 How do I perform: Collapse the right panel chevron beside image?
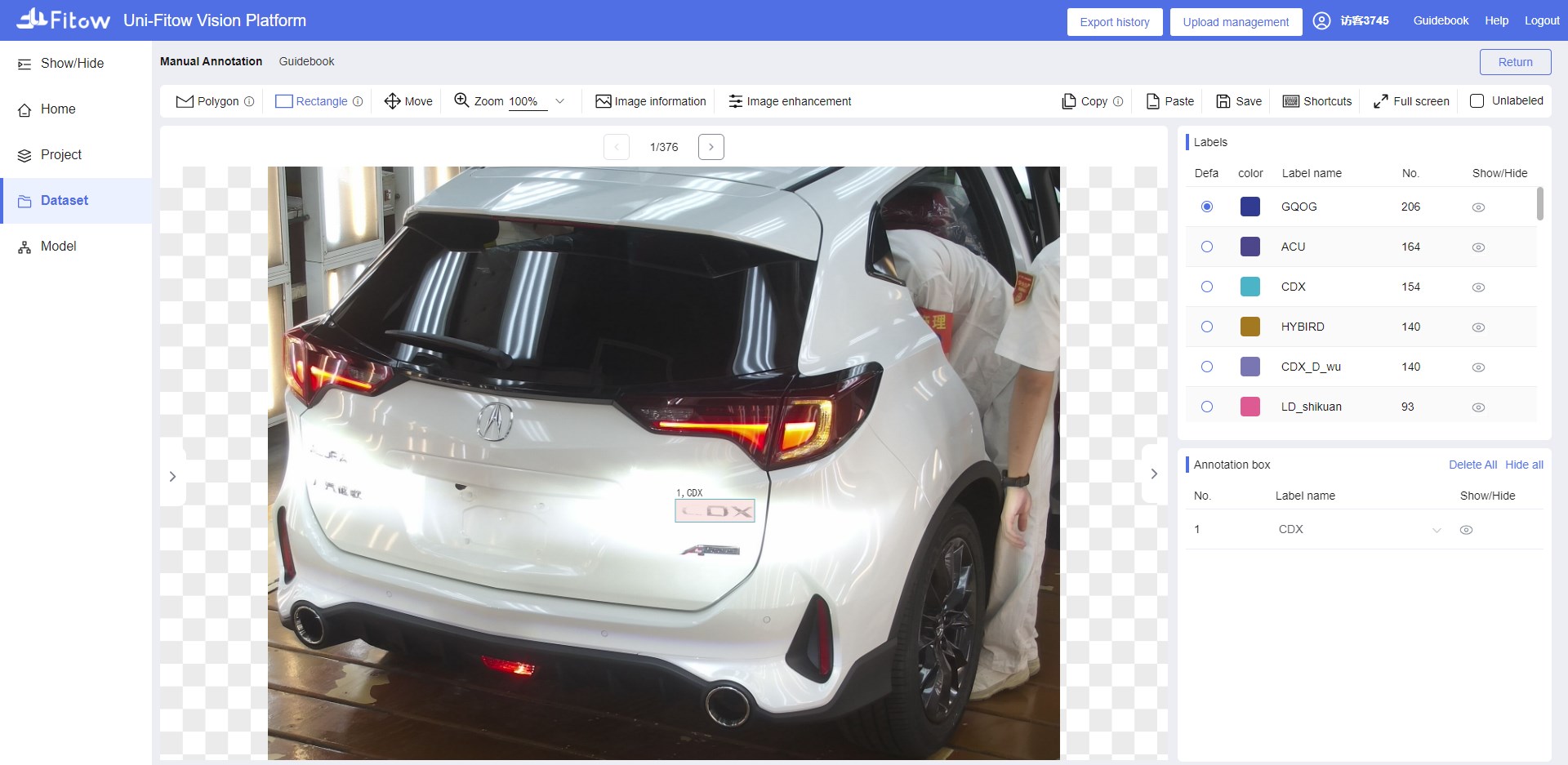point(1154,474)
